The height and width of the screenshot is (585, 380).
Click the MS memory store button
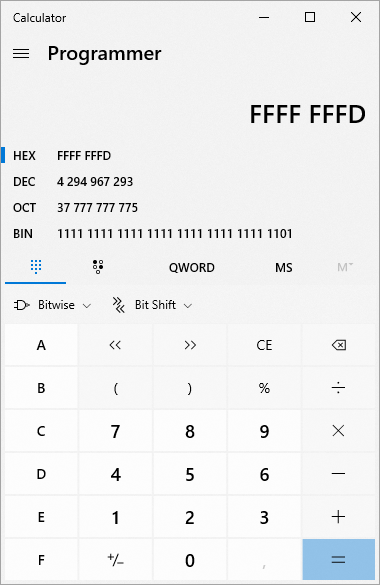[284, 268]
